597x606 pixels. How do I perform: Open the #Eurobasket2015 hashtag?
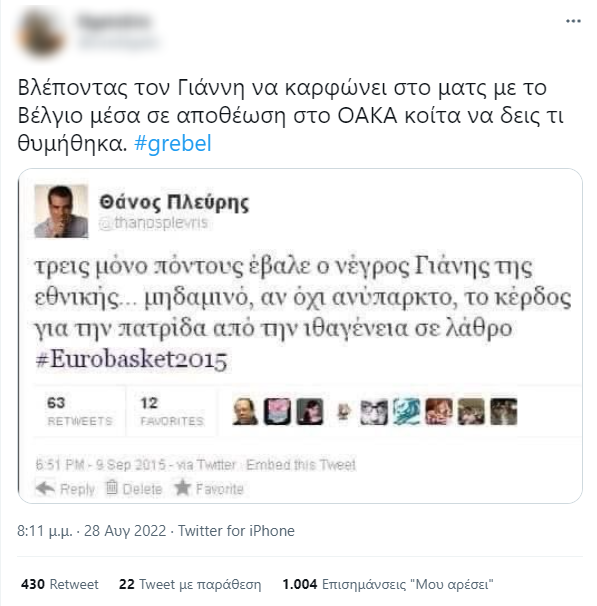pyautogui.click(x=131, y=360)
